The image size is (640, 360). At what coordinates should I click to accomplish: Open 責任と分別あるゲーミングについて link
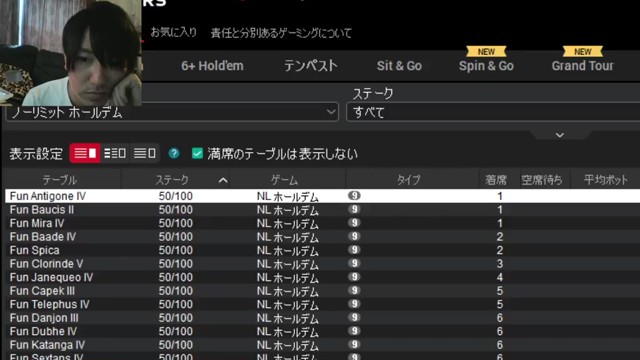click(281, 33)
